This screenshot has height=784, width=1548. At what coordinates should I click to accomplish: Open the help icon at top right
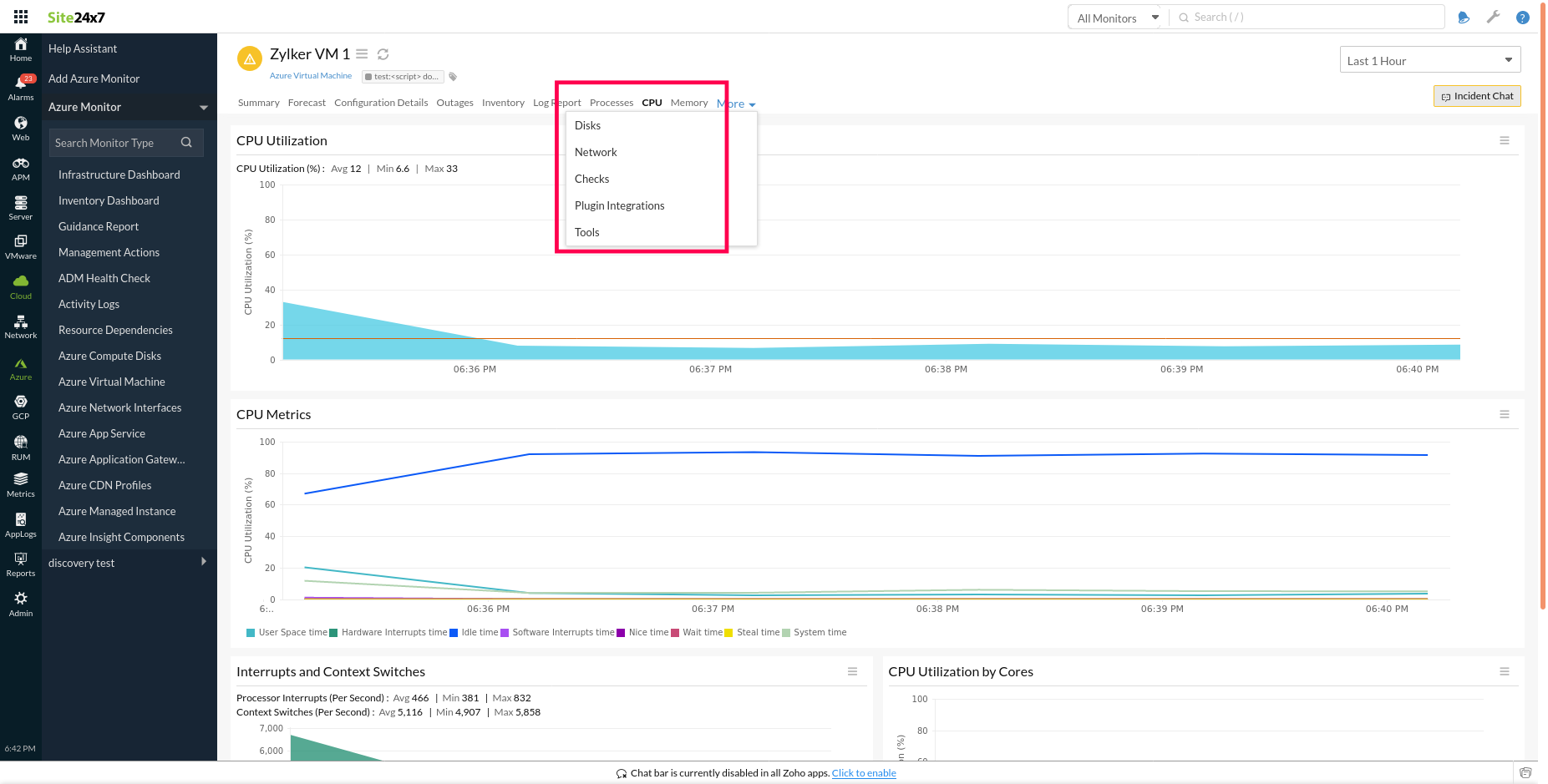pyautogui.click(x=1522, y=17)
